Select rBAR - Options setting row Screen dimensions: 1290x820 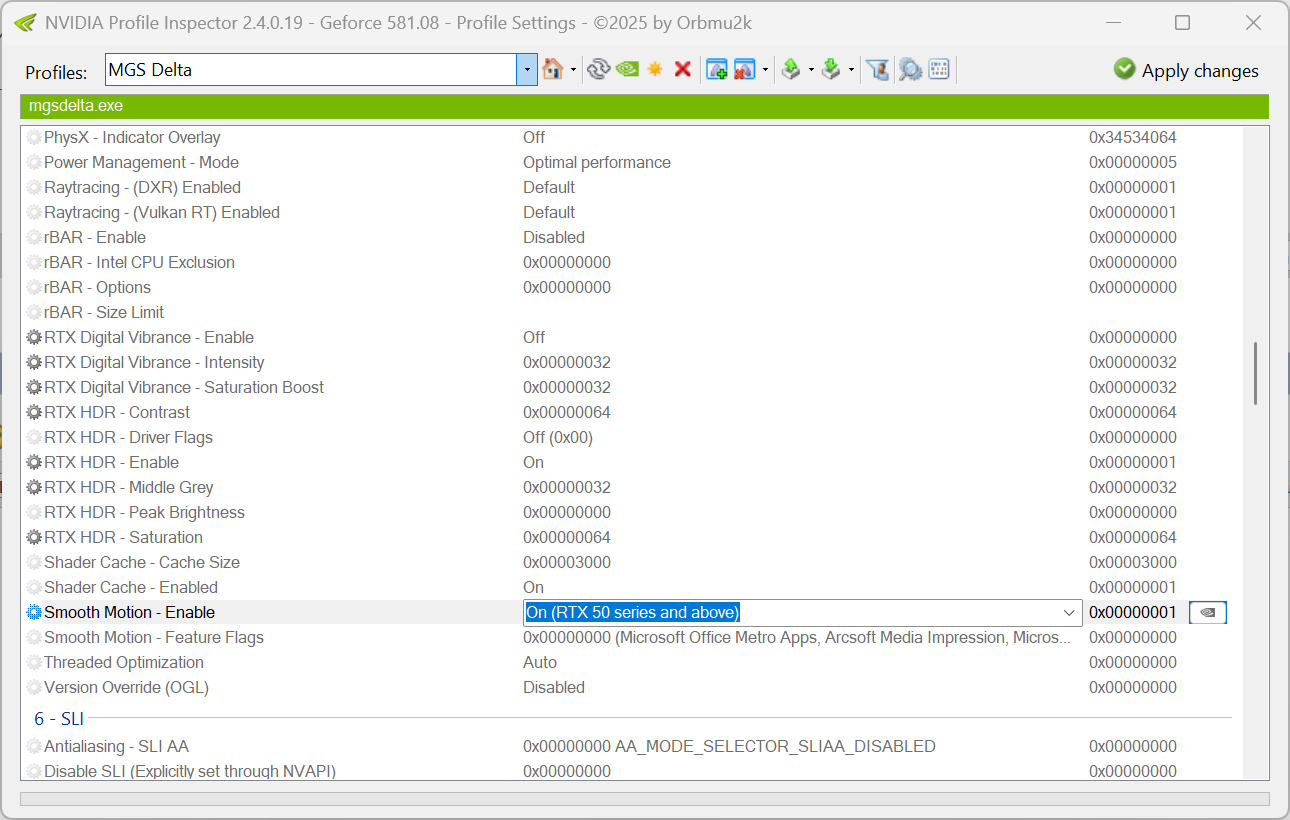click(630, 287)
